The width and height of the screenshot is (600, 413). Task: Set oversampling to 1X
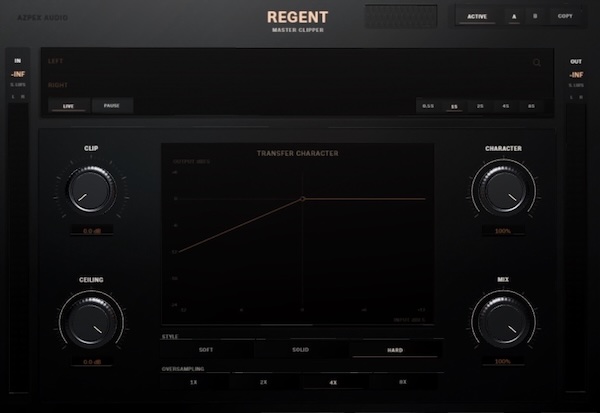pos(194,382)
